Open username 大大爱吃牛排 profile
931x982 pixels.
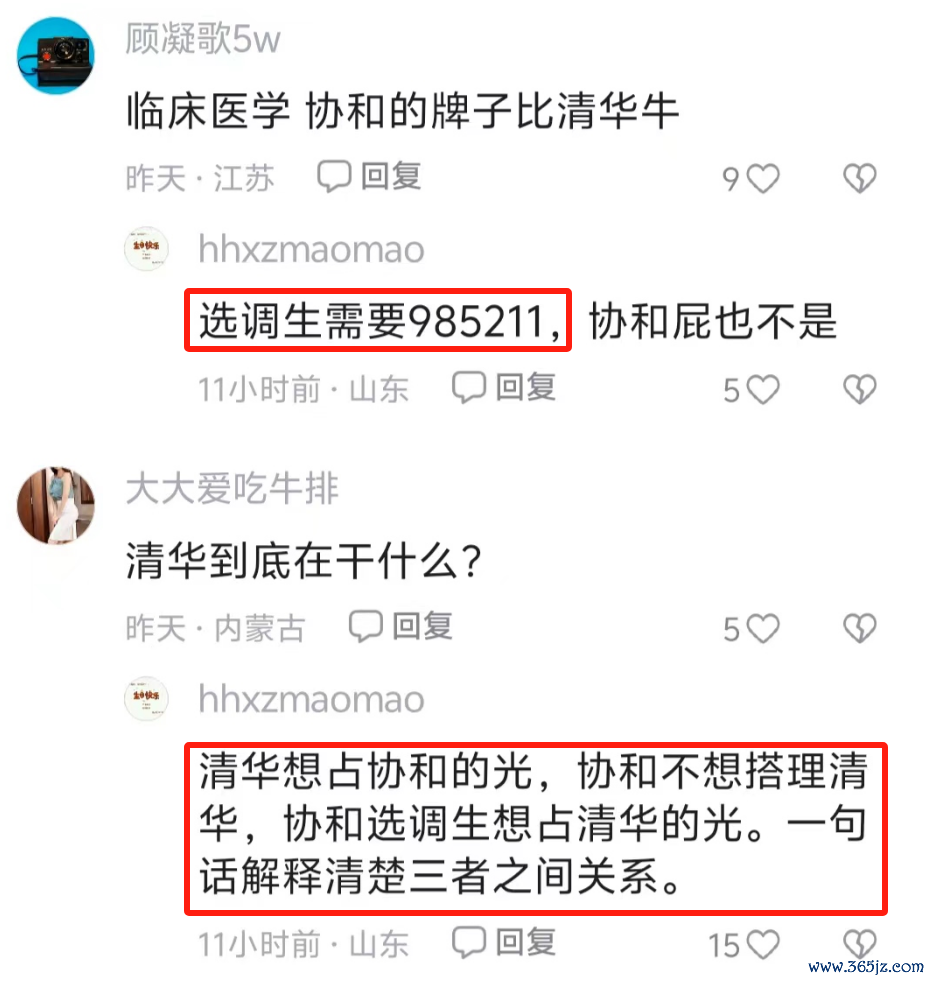232,488
